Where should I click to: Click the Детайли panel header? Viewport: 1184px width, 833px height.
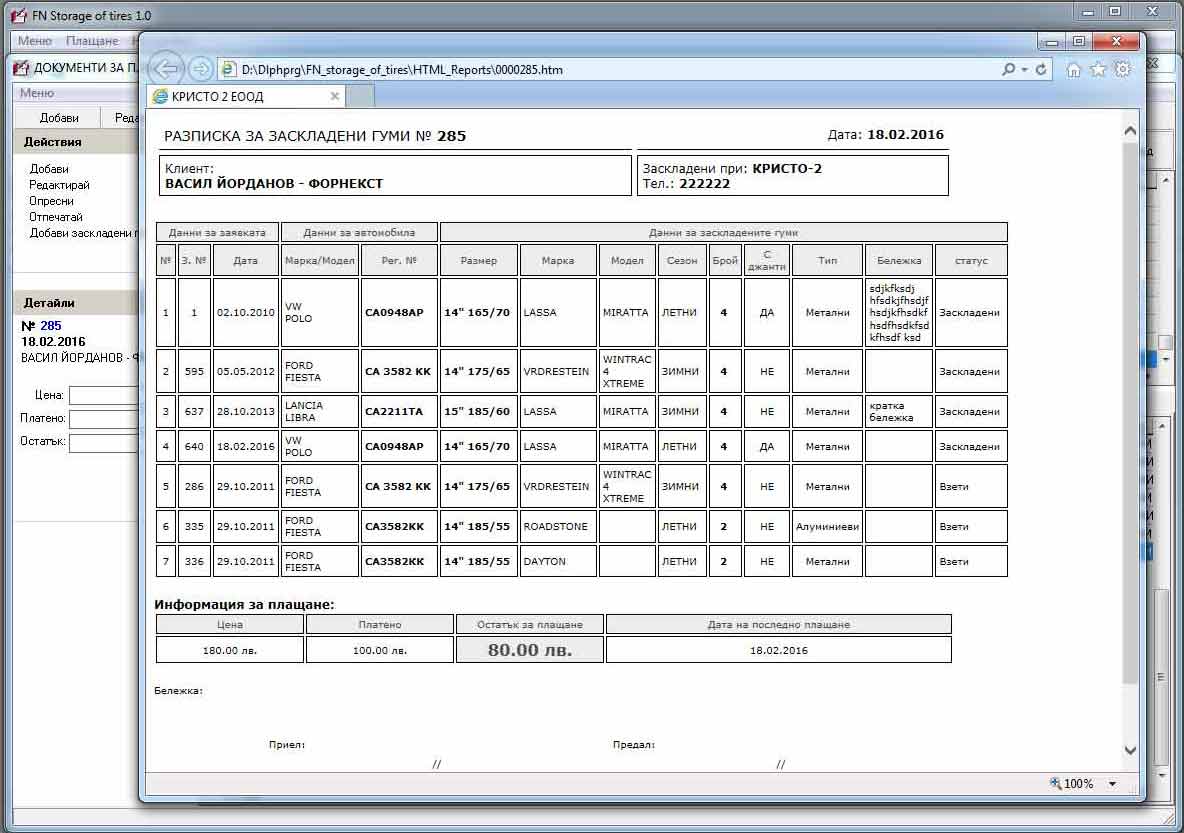[76, 303]
